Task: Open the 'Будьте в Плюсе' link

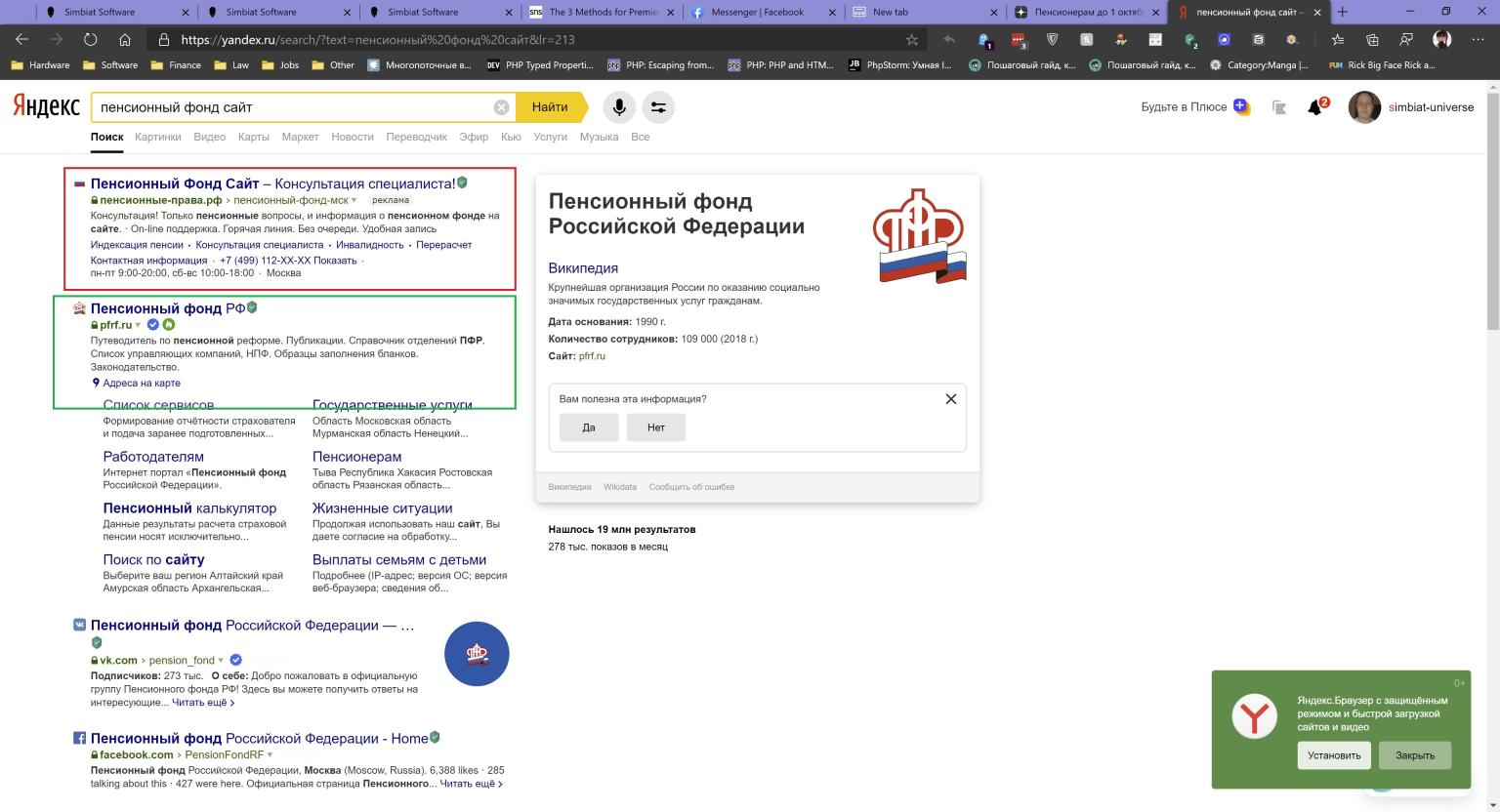Action: [1184, 107]
